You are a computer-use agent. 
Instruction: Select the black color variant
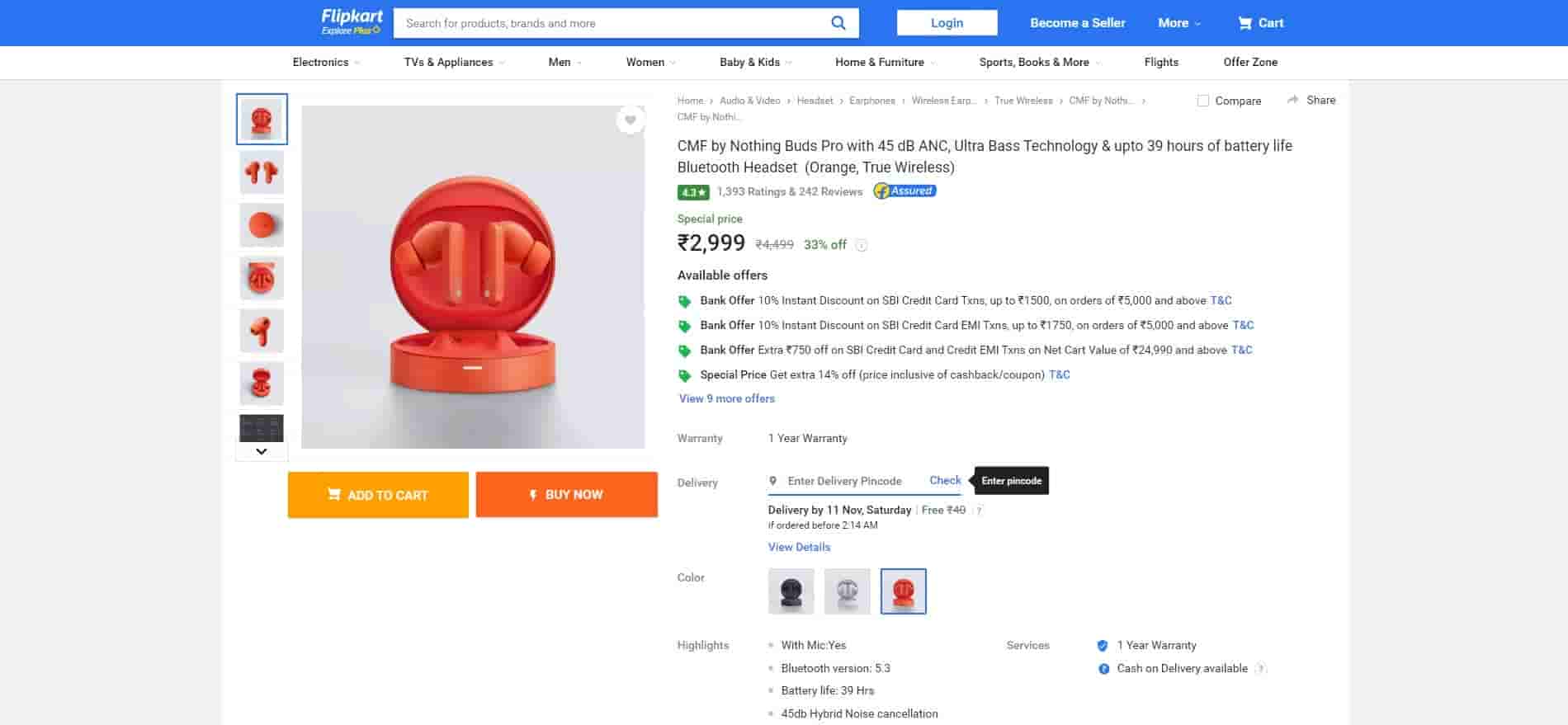tap(791, 591)
